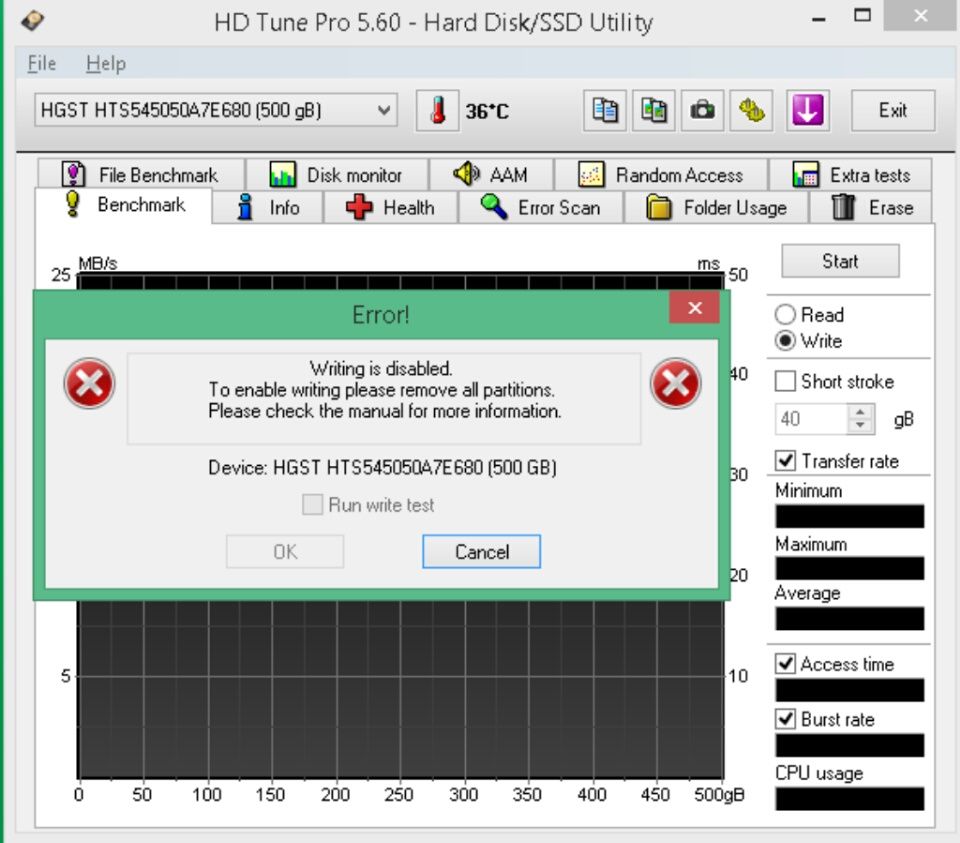960x843 pixels.
Task: Click the 'Device: HGST HTS545050A7E680' text
Action: pos(382,468)
